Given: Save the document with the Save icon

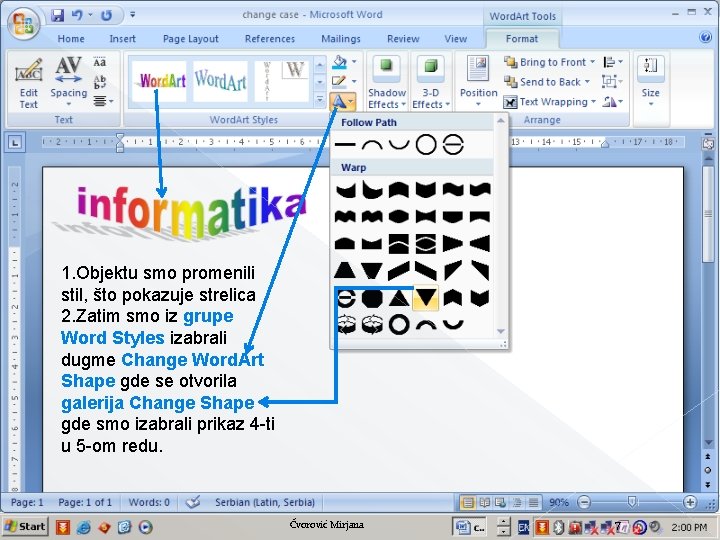Looking at the screenshot, I should (x=57, y=15).
